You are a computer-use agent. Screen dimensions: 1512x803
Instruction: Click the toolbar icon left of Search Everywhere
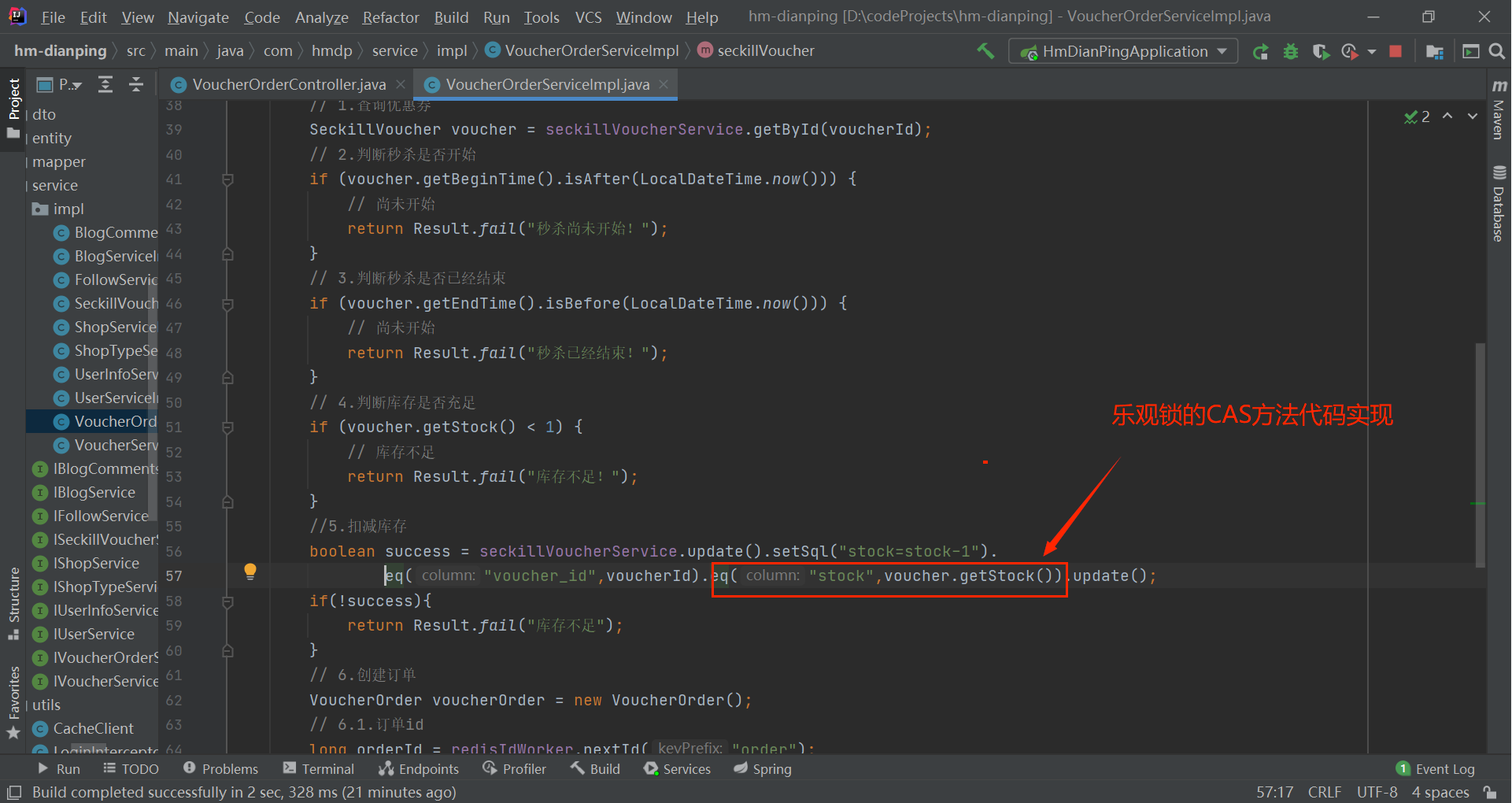pyautogui.click(x=1470, y=51)
